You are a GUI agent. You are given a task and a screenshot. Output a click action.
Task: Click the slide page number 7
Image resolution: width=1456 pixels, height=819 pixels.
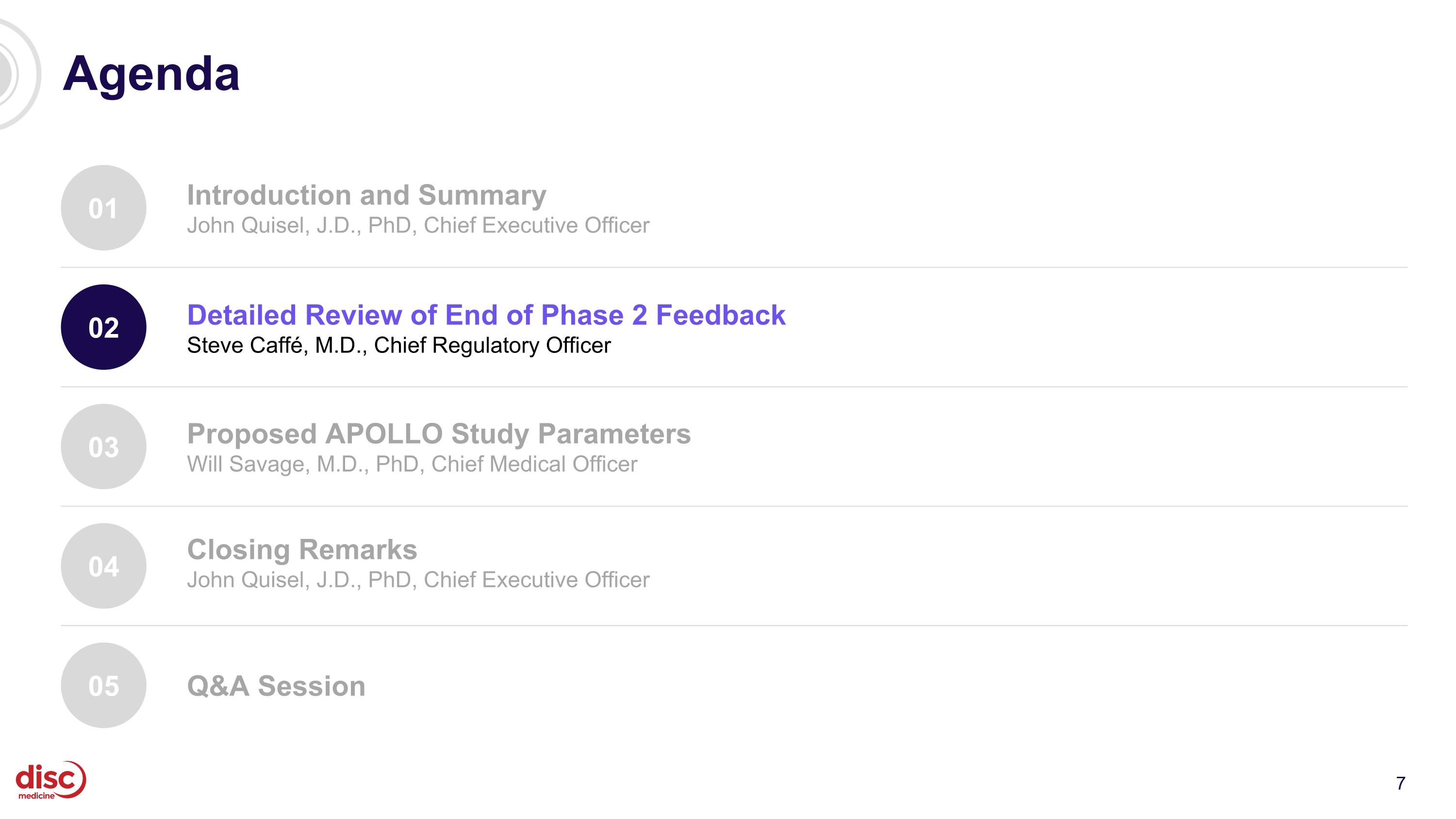pyautogui.click(x=1401, y=784)
